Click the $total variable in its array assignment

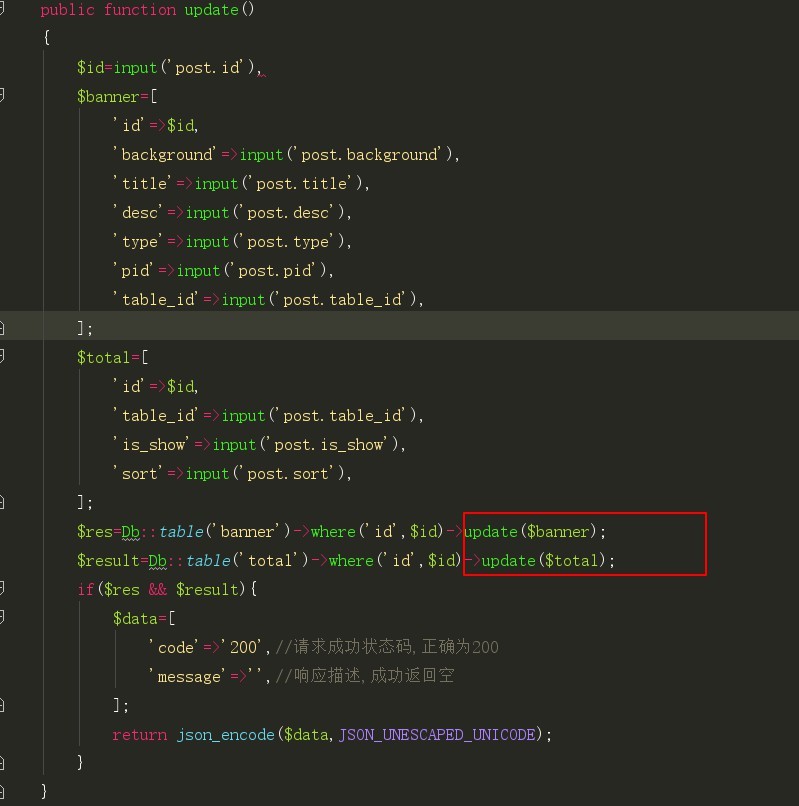tap(103, 357)
